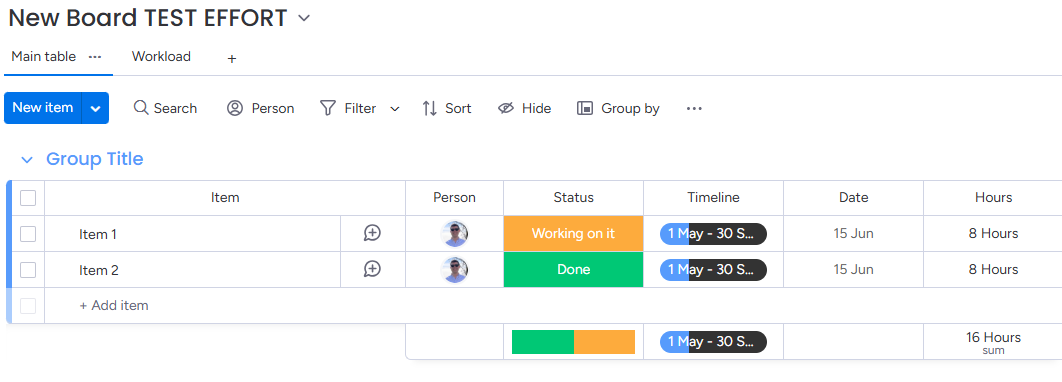Change Item 1's Working on it status
The width and height of the screenshot is (1062, 382).
[x=573, y=234]
